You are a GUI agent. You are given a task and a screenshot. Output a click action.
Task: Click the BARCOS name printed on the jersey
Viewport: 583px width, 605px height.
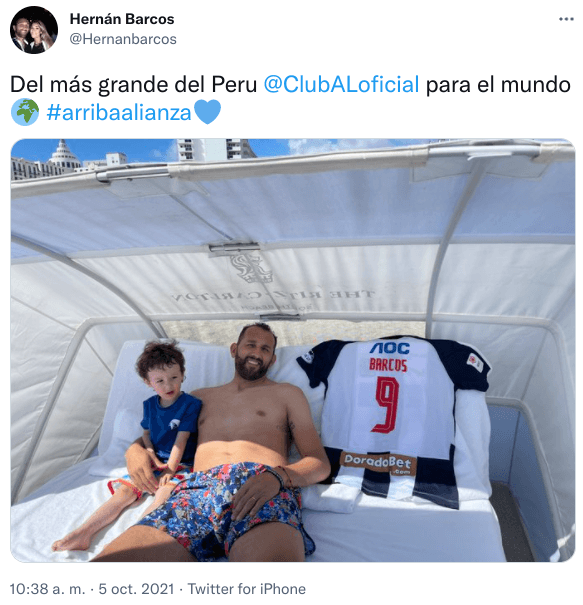388,365
